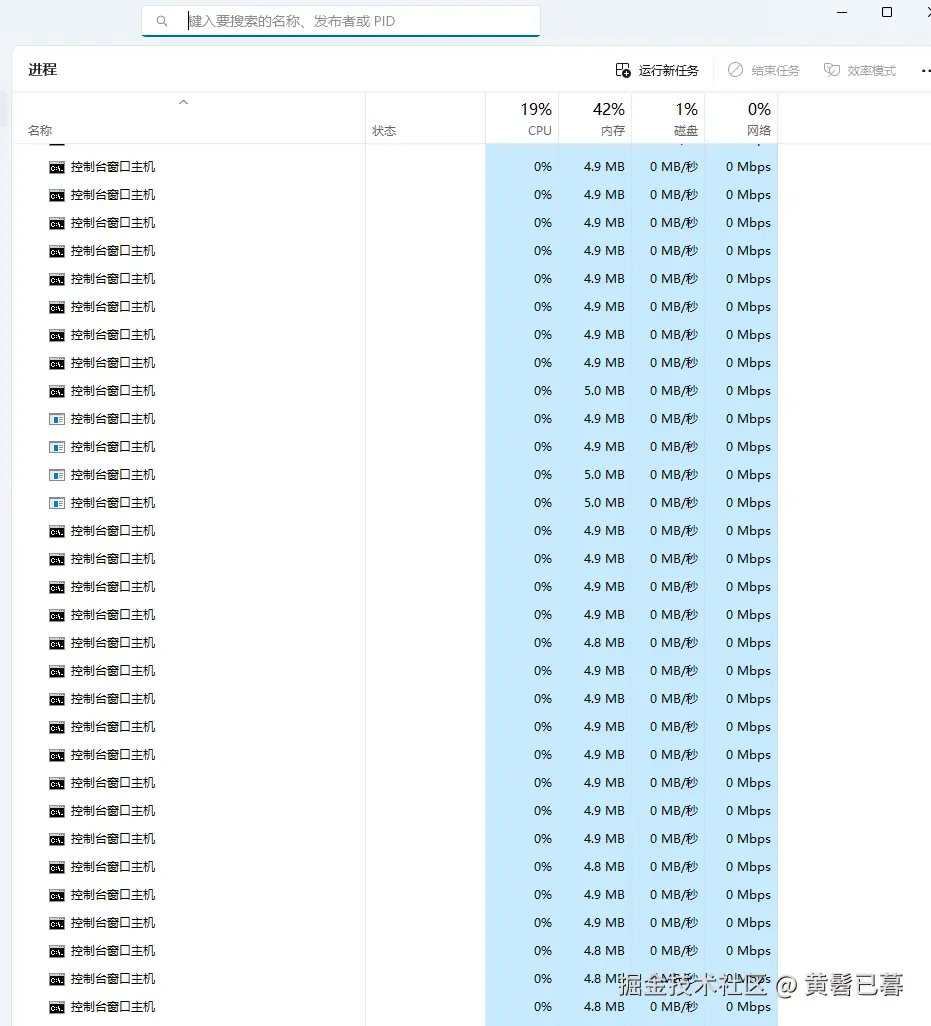Click the 效率模式 leaf icon

(x=831, y=70)
